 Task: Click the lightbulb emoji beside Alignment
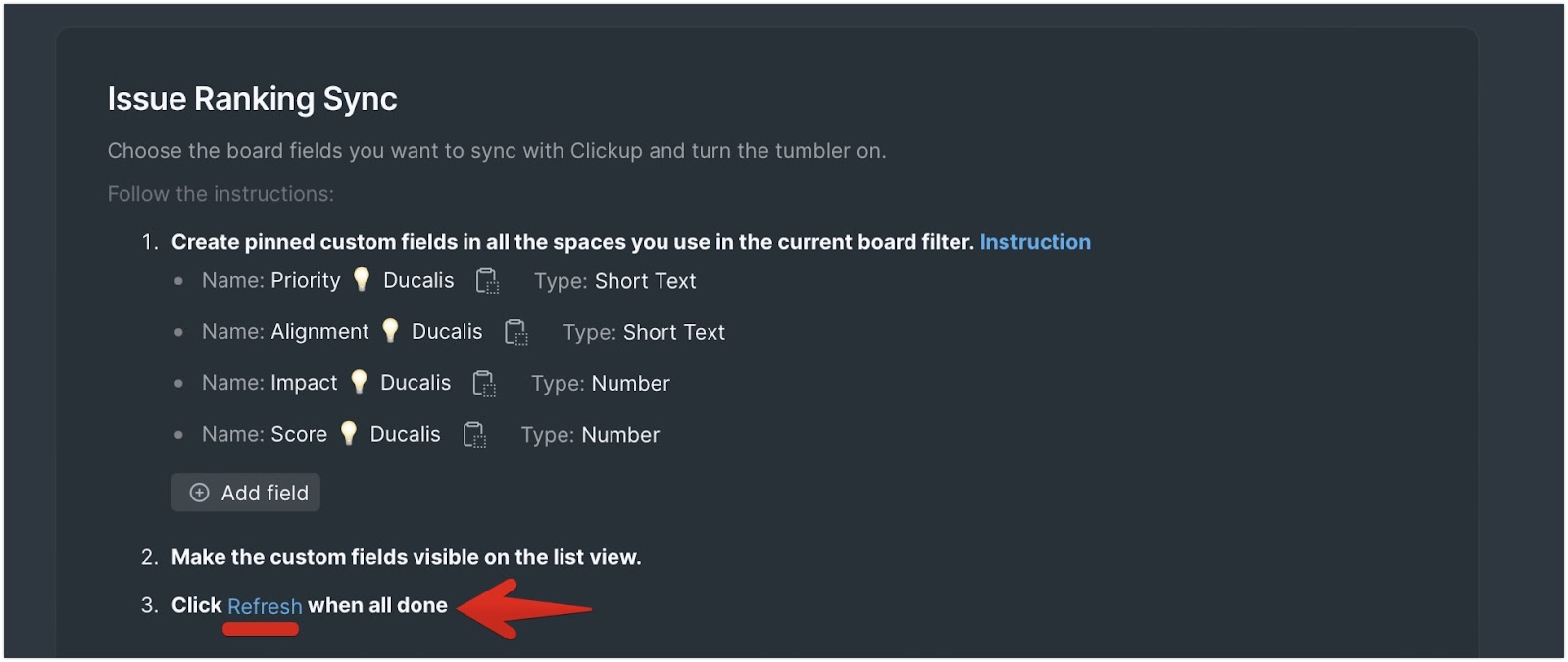pos(390,331)
